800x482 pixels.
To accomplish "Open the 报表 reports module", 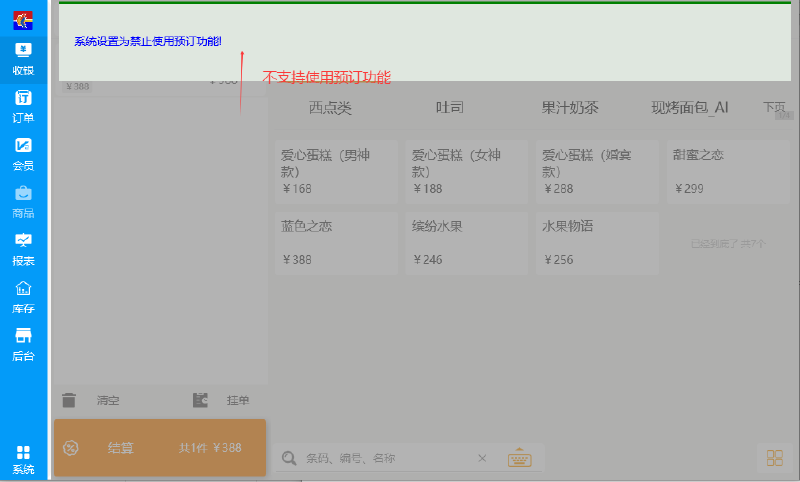I will click(x=23, y=250).
